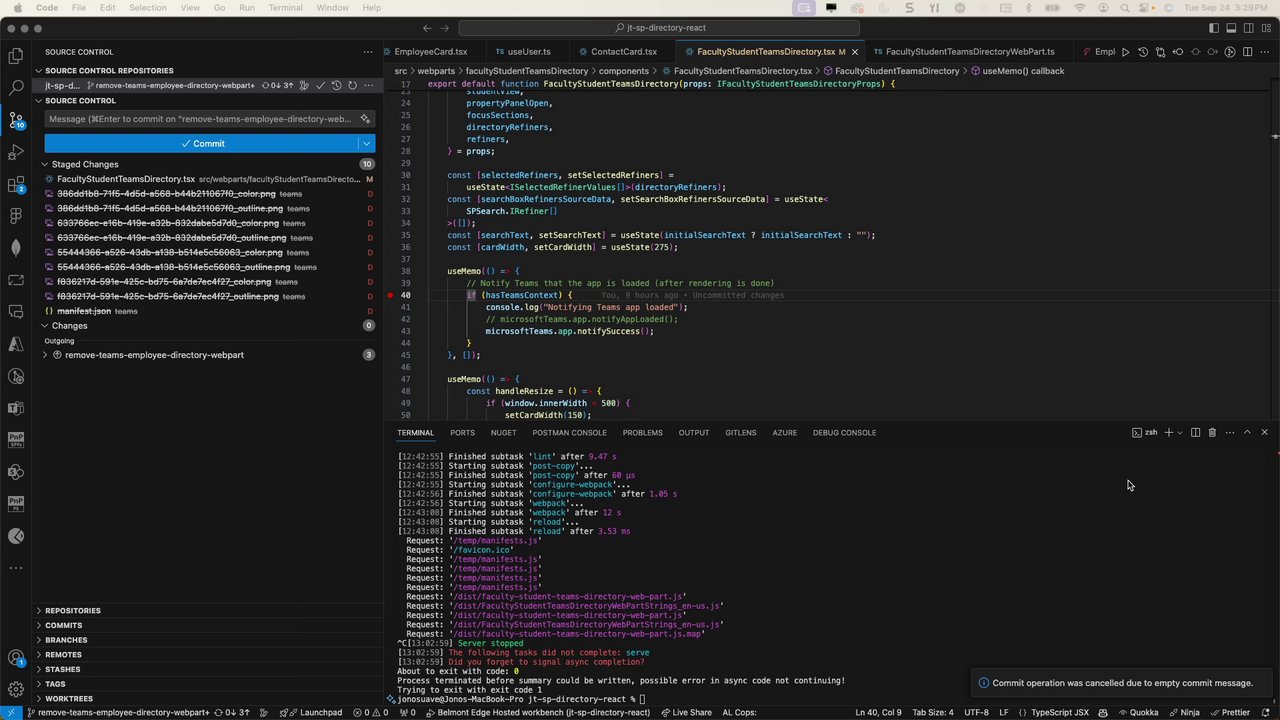Toggle Prettier in the status bar
The height and width of the screenshot is (720, 1280).
click(x=1229, y=712)
